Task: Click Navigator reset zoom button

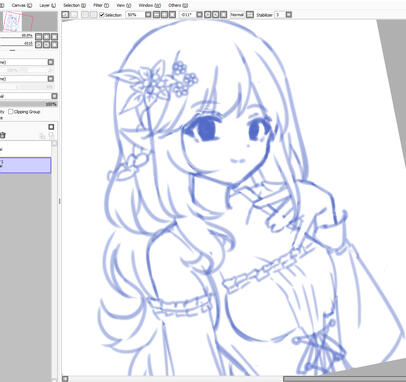Action: coord(55,37)
